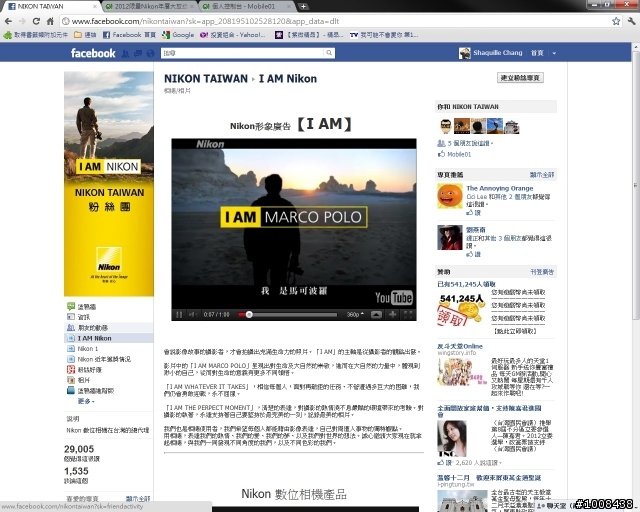640x512 pixels.
Task: Open Shaquille Chang profile name link
Action: point(498,53)
